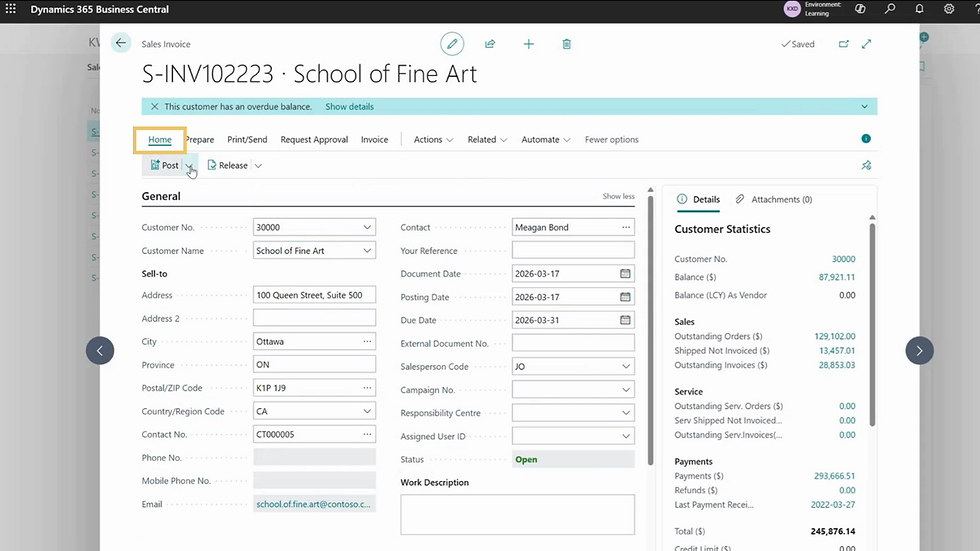Open the Assigned User ID dropdown

tap(626, 436)
